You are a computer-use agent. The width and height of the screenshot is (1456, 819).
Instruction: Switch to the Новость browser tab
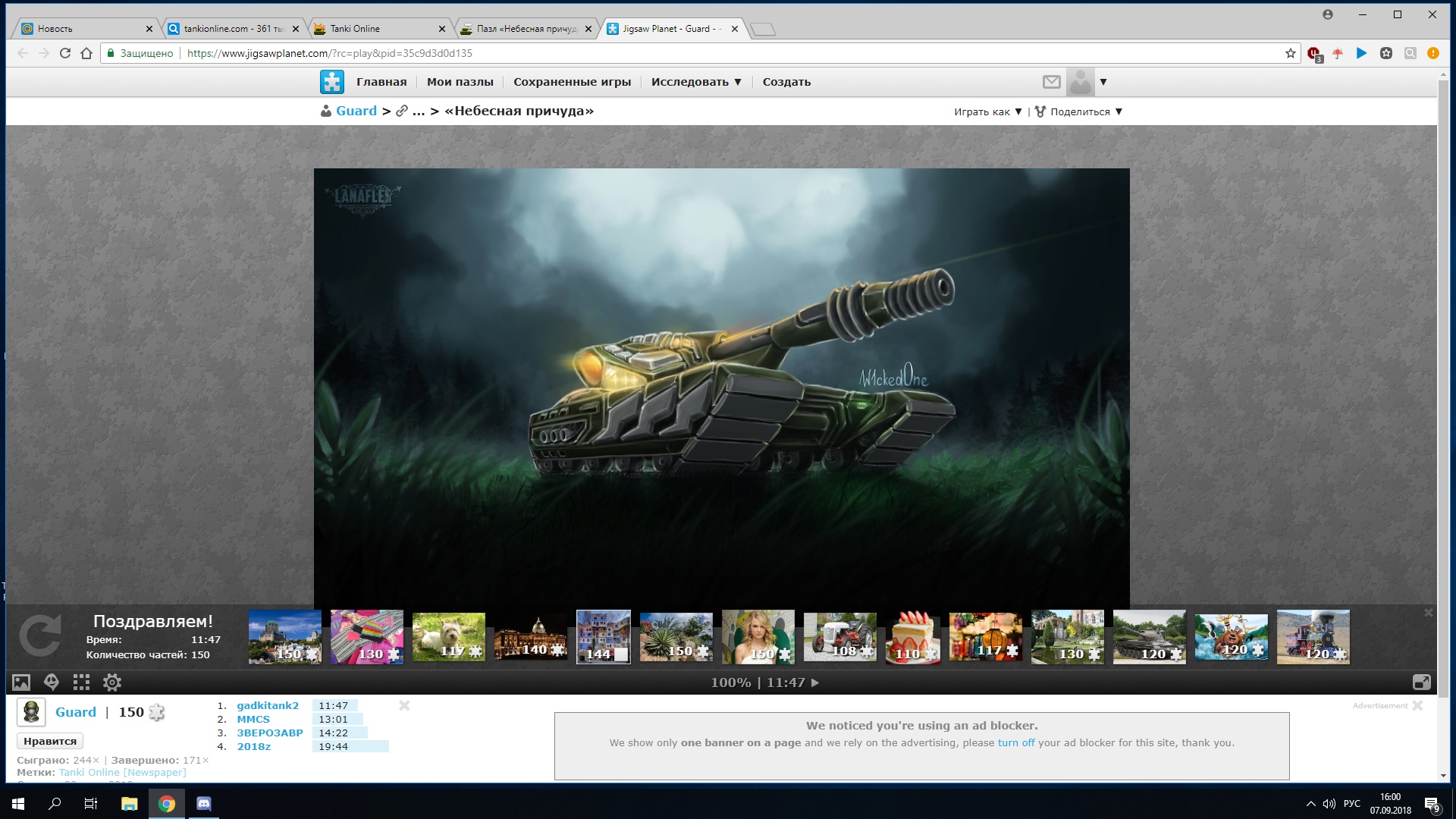(x=86, y=29)
